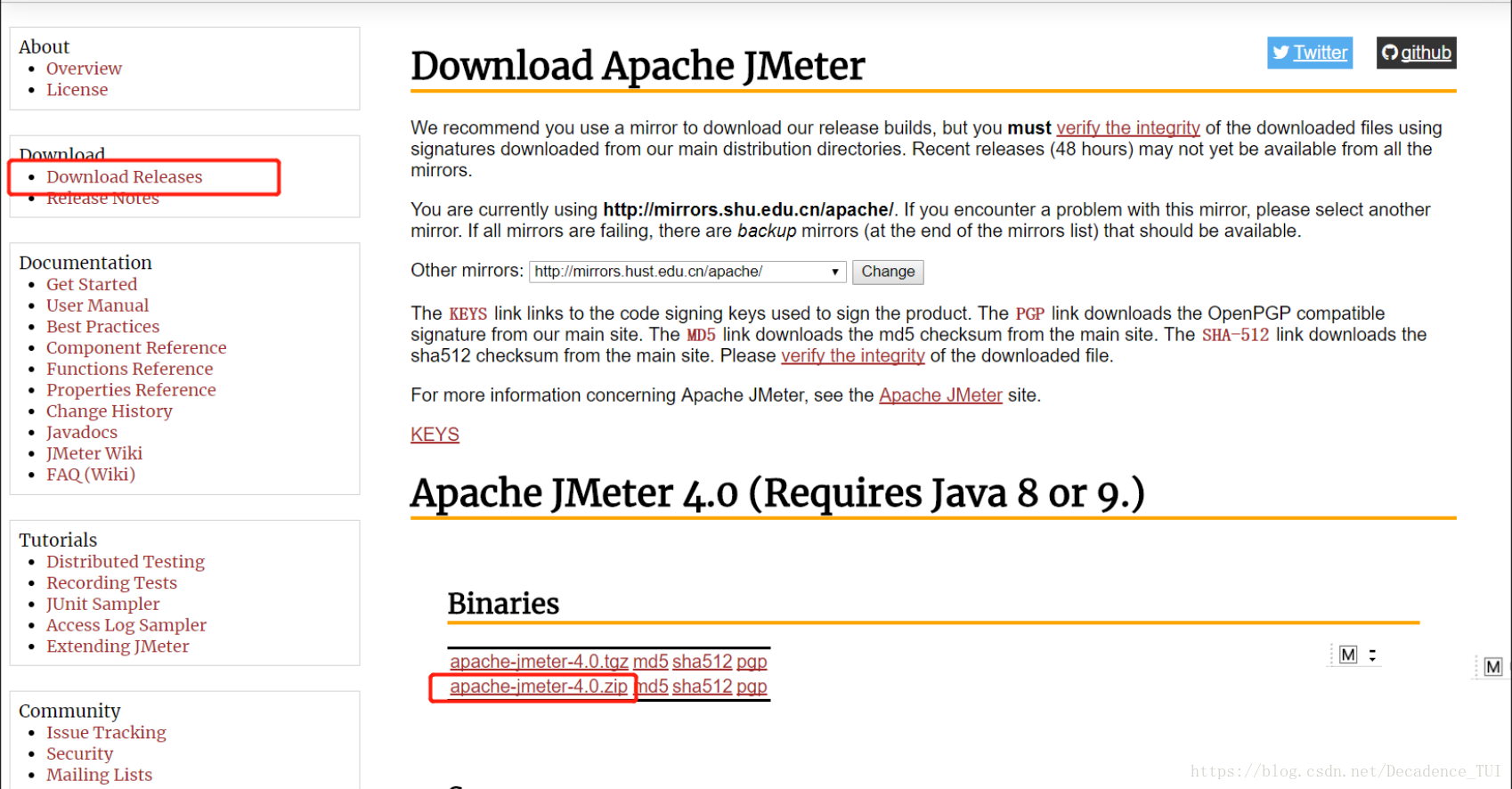Click the 'Apache JMeter 4.0 (Requires Java 8 or 9.)' heading
The width and height of the screenshot is (1512, 789).
777,493
